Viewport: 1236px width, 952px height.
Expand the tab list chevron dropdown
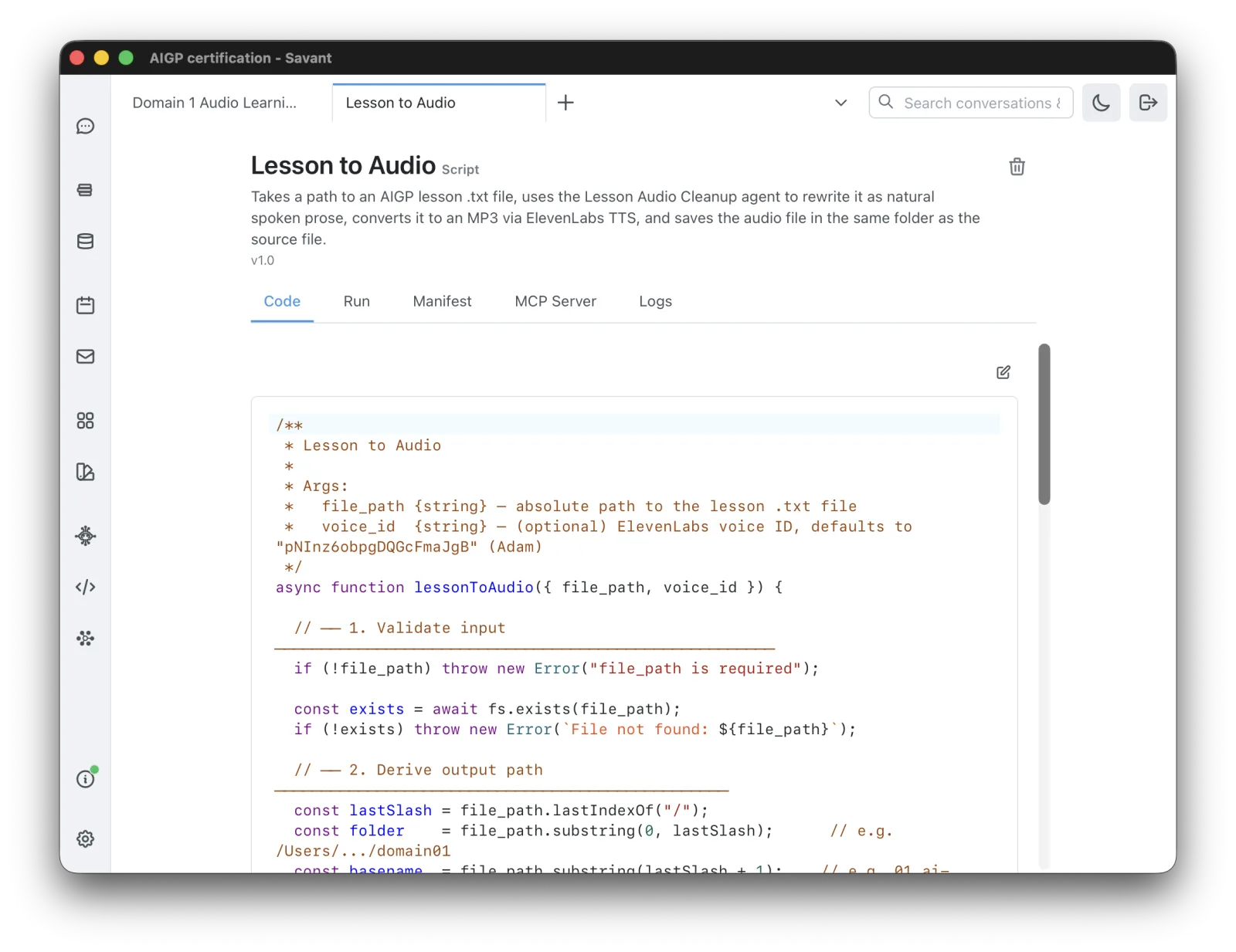point(841,103)
